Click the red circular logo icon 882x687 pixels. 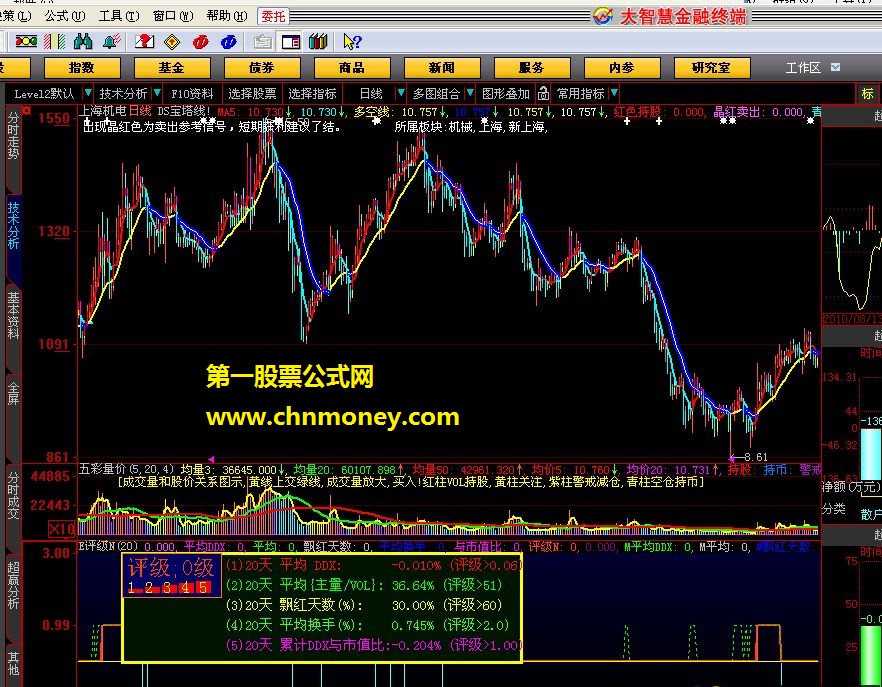click(200, 42)
